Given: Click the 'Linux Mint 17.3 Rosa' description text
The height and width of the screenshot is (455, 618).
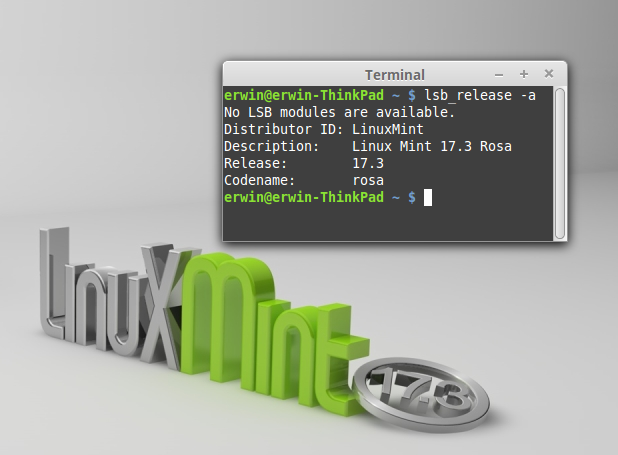Looking at the screenshot, I should point(432,146).
